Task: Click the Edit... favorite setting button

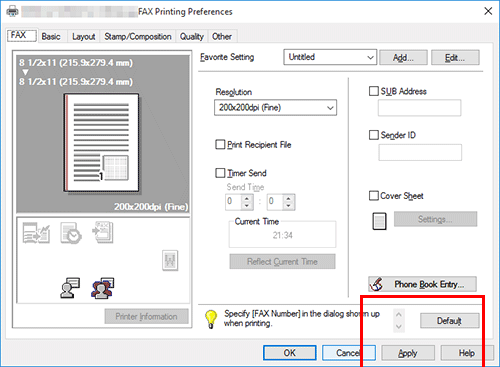Action: tap(455, 58)
